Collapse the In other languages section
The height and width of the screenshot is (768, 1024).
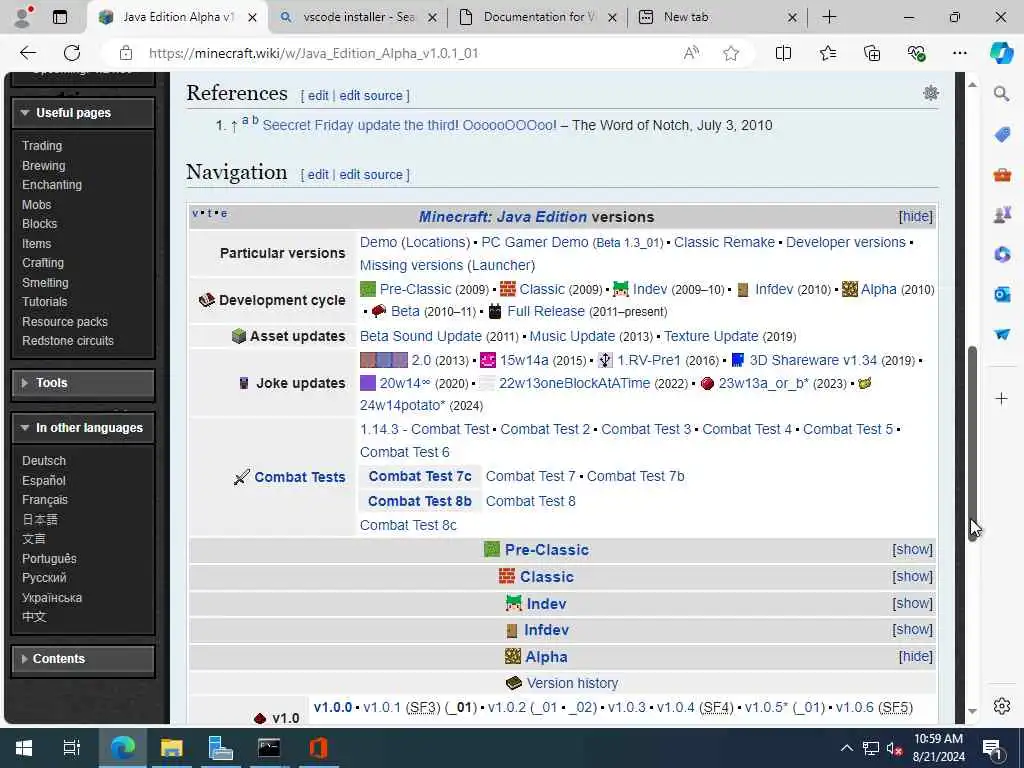[83, 428]
